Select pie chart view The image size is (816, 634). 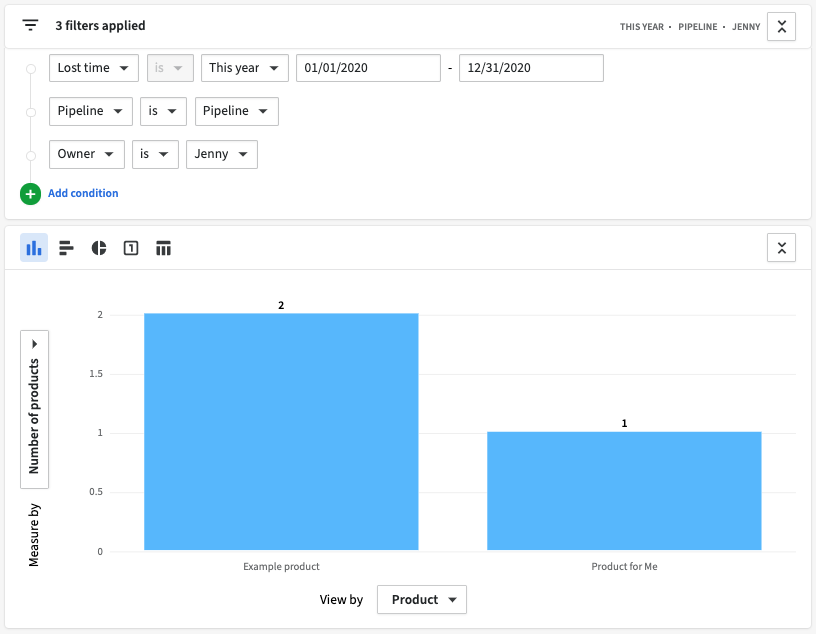[99, 248]
